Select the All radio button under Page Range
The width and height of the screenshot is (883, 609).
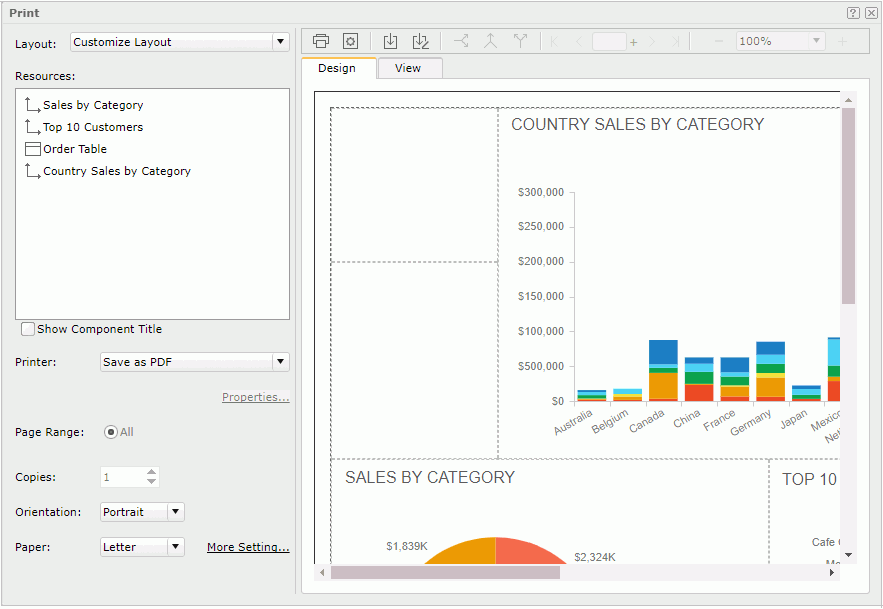pos(113,433)
